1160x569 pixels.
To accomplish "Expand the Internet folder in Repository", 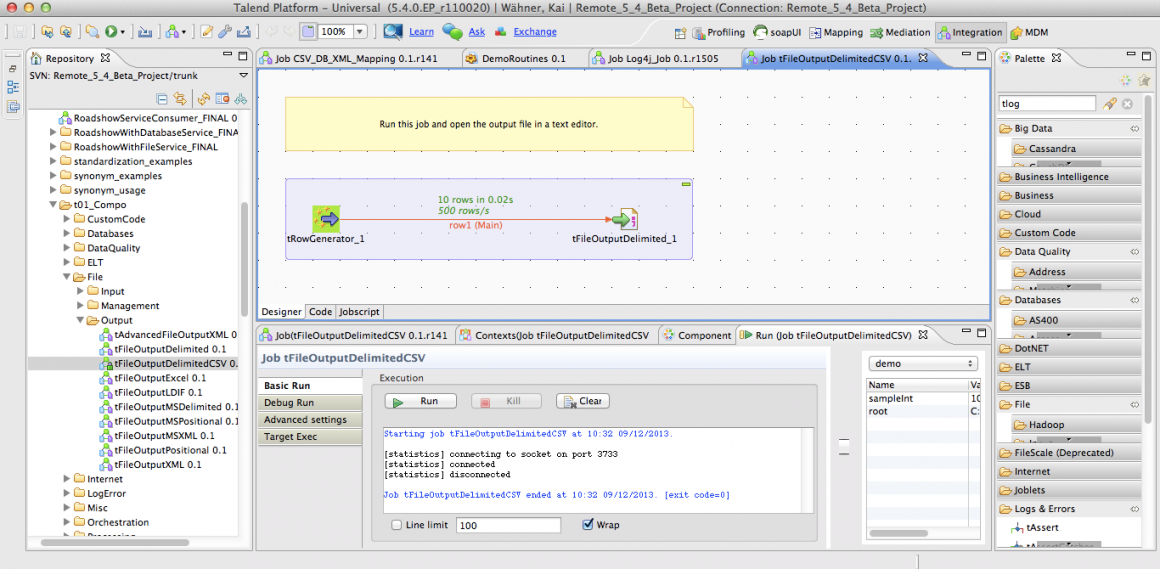I will 66,479.
